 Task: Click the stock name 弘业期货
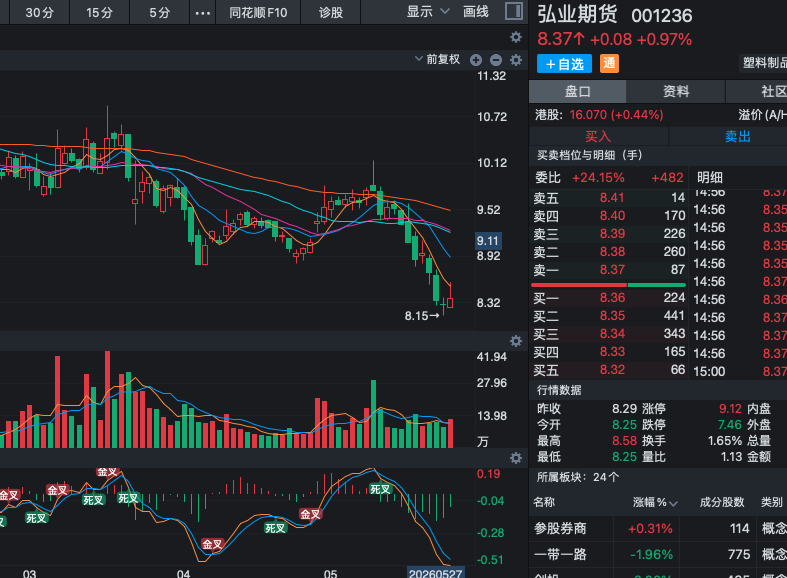(x=577, y=15)
